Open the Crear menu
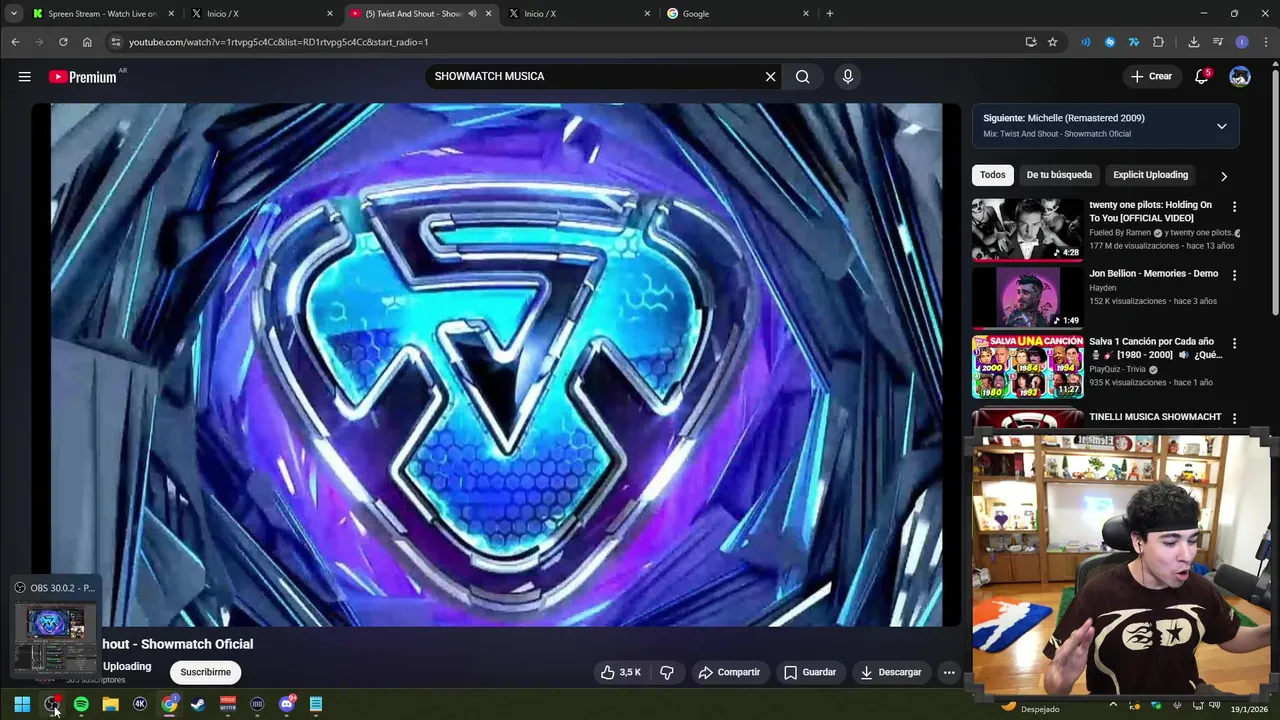1280x720 pixels. (1150, 77)
